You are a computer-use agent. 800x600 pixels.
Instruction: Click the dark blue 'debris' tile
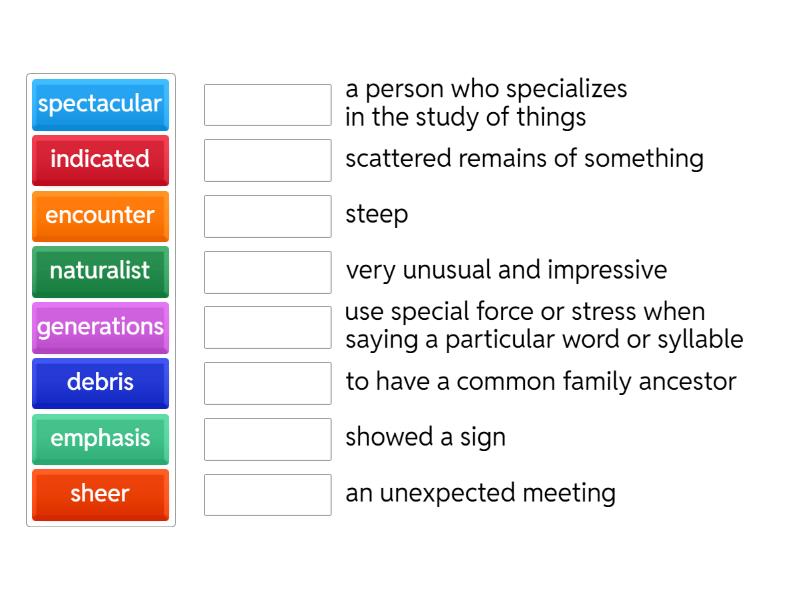tap(100, 383)
